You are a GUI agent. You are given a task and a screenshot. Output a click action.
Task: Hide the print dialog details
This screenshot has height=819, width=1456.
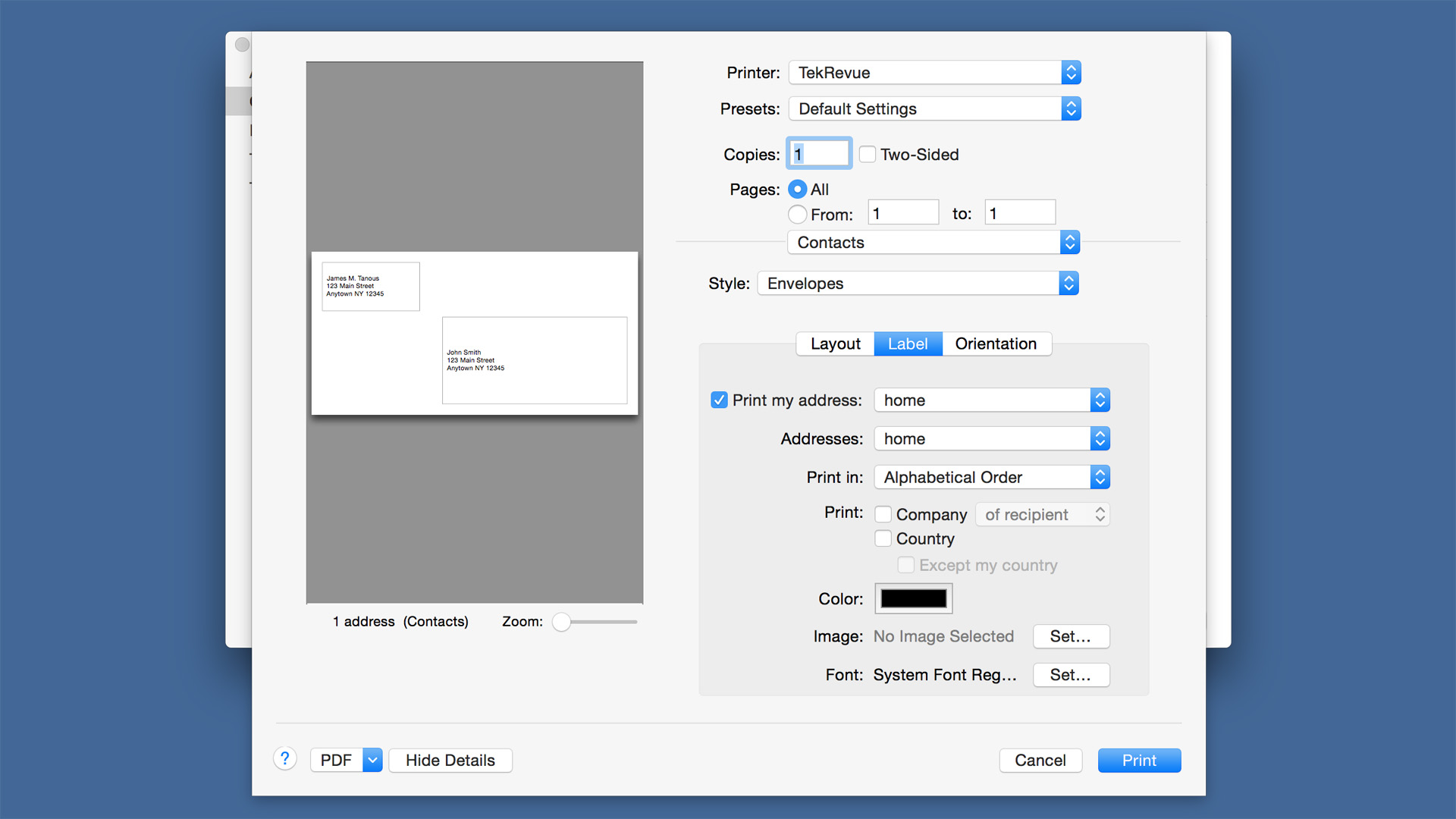pyautogui.click(x=450, y=760)
